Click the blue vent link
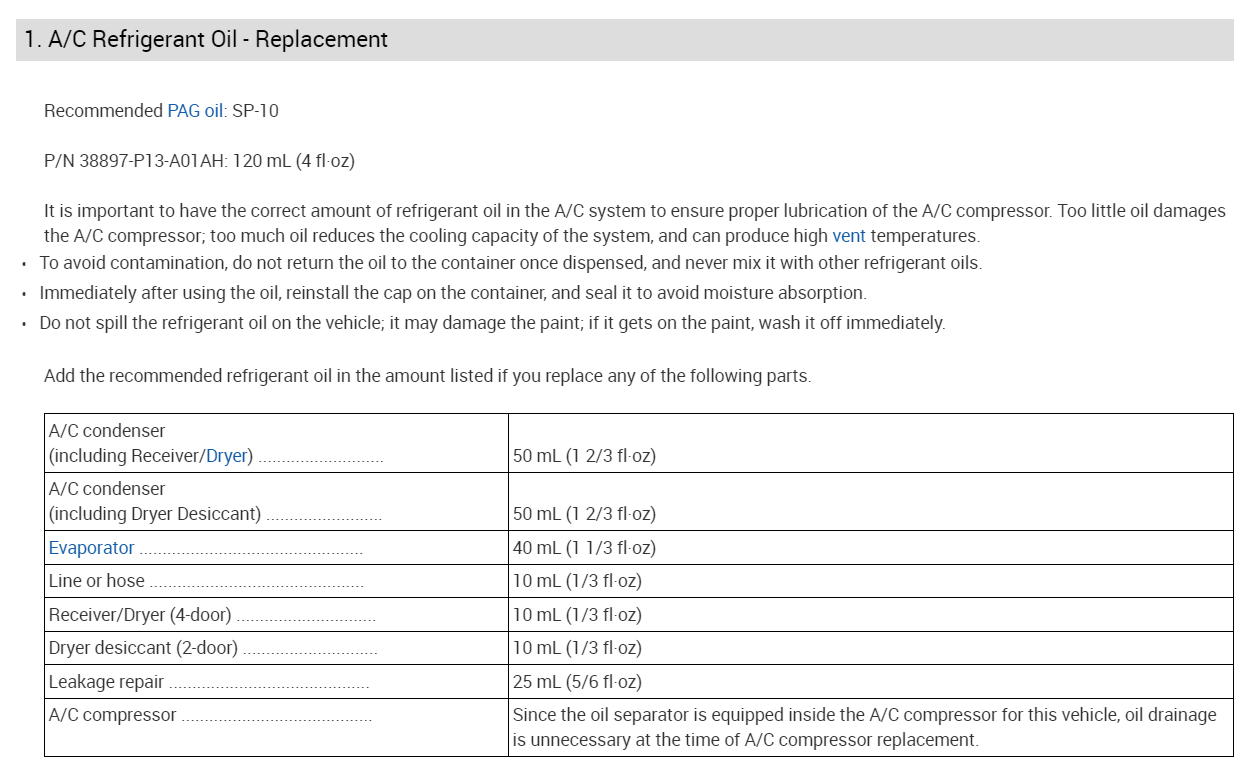The height and width of the screenshot is (770, 1252). (848, 236)
